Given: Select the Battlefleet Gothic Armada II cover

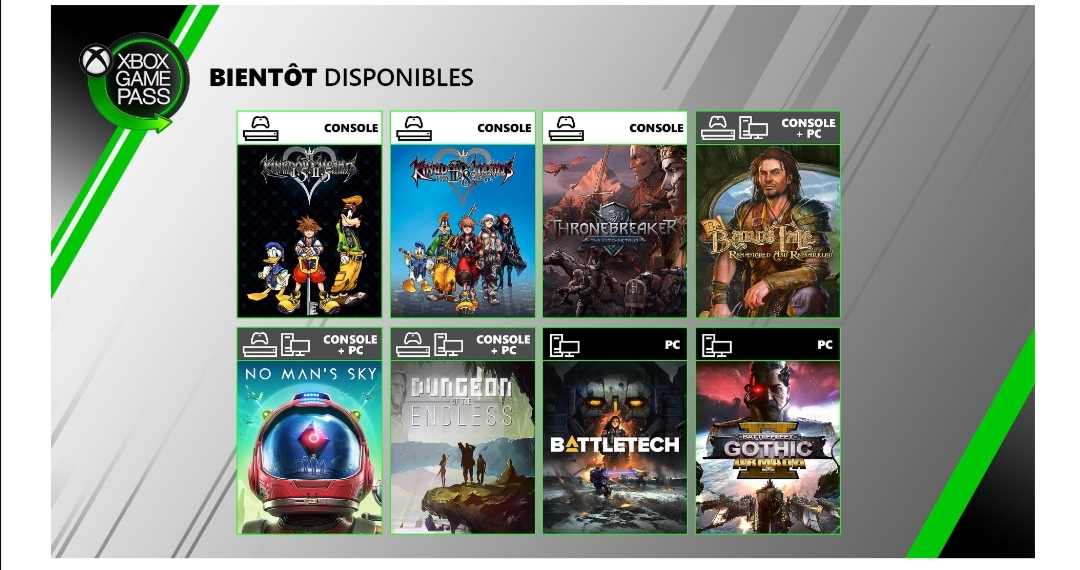Looking at the screenshot, I should [x=768, y=447].
